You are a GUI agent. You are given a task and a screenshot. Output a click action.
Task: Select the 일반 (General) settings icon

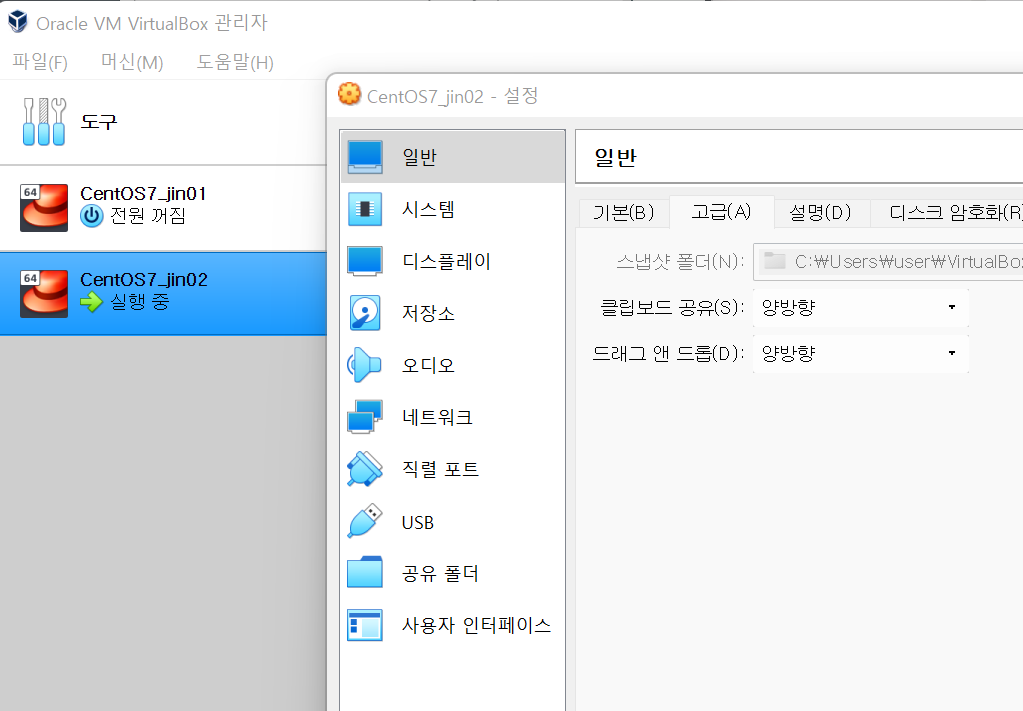[365, 157]
